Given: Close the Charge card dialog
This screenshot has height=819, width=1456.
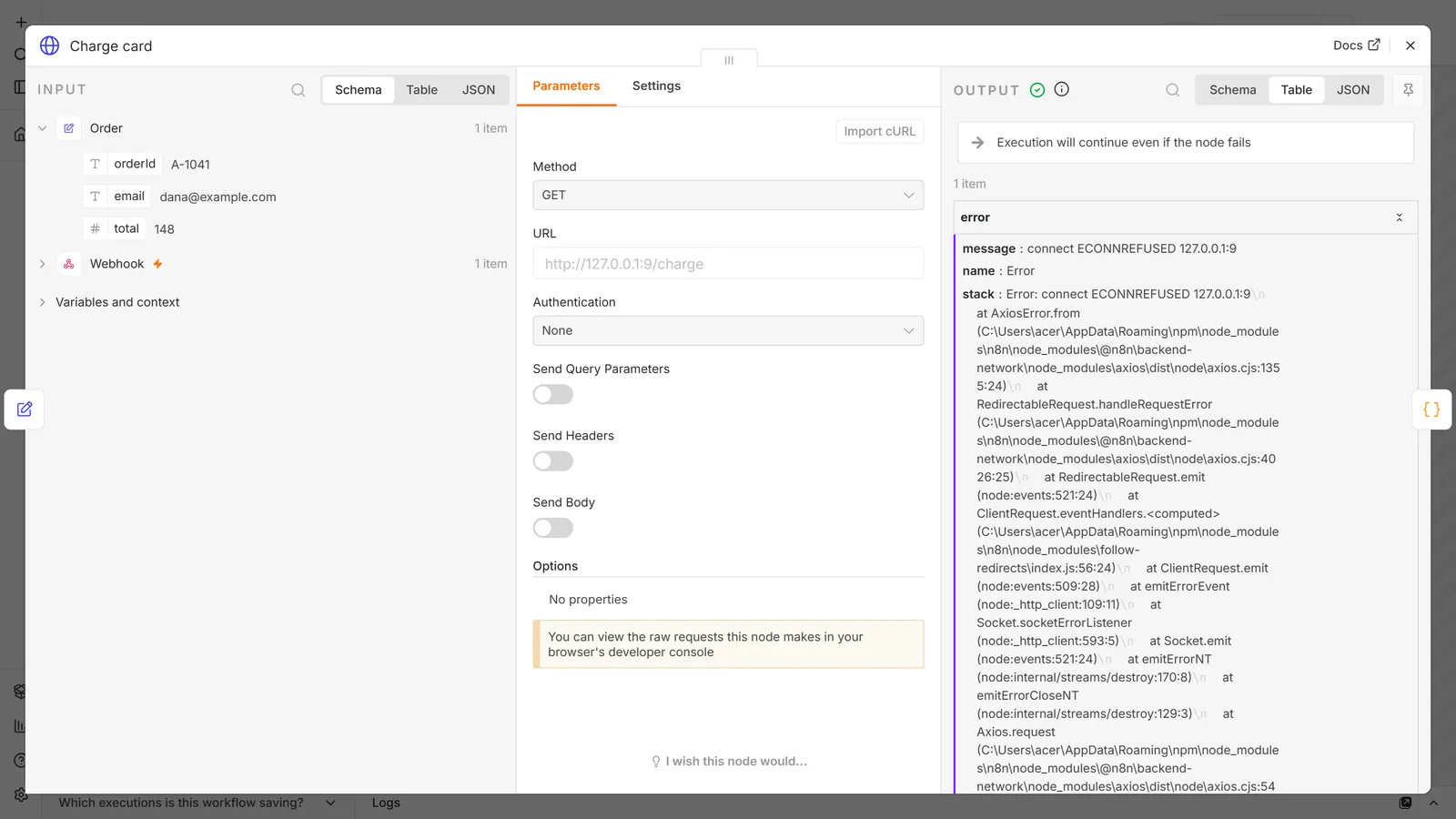Looking at the screenshot, I should (x=1410, y=45).
